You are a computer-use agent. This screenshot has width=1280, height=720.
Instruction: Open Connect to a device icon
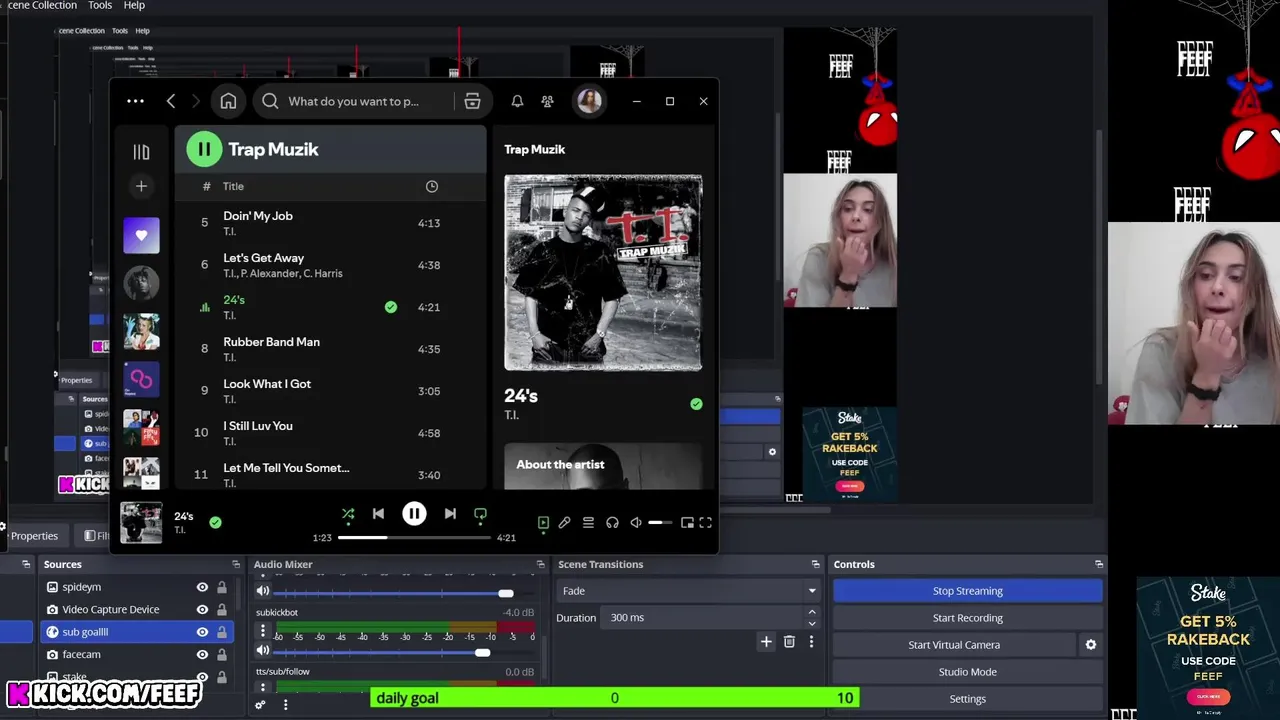(x=612, y=522)
